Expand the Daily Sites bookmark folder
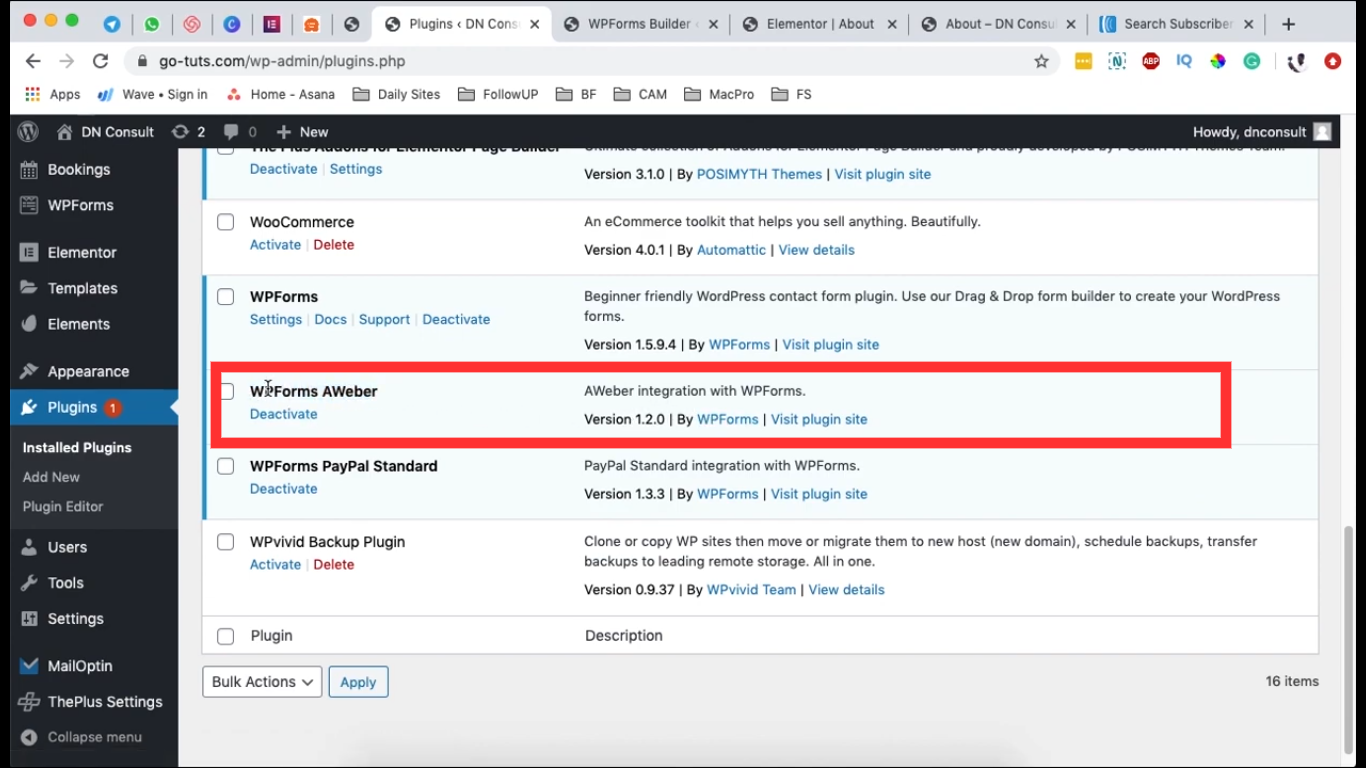 click(x=397, y=94)
